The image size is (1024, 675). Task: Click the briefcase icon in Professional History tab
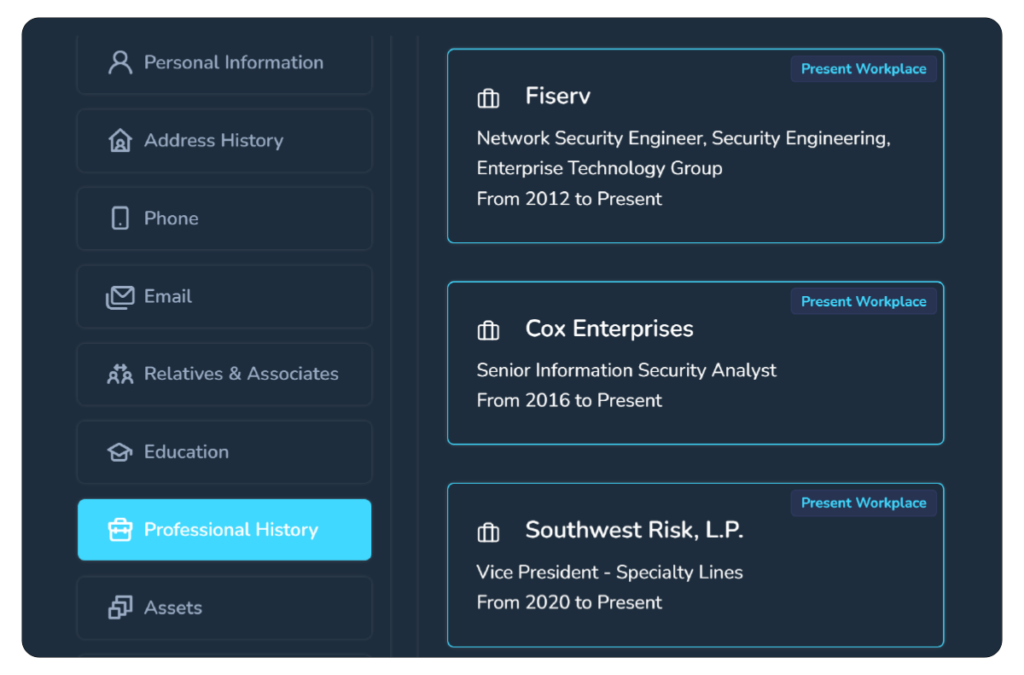click(x=120, y=529)
